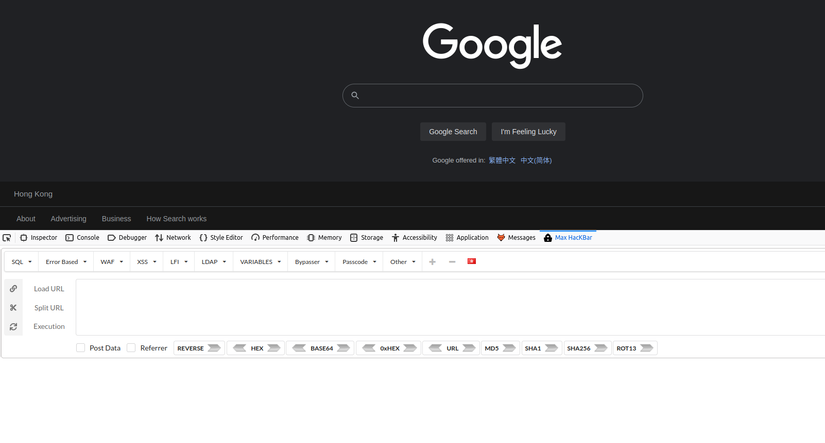Expand the WAF dropdown

pyautogui.click(x=112, y=261)
